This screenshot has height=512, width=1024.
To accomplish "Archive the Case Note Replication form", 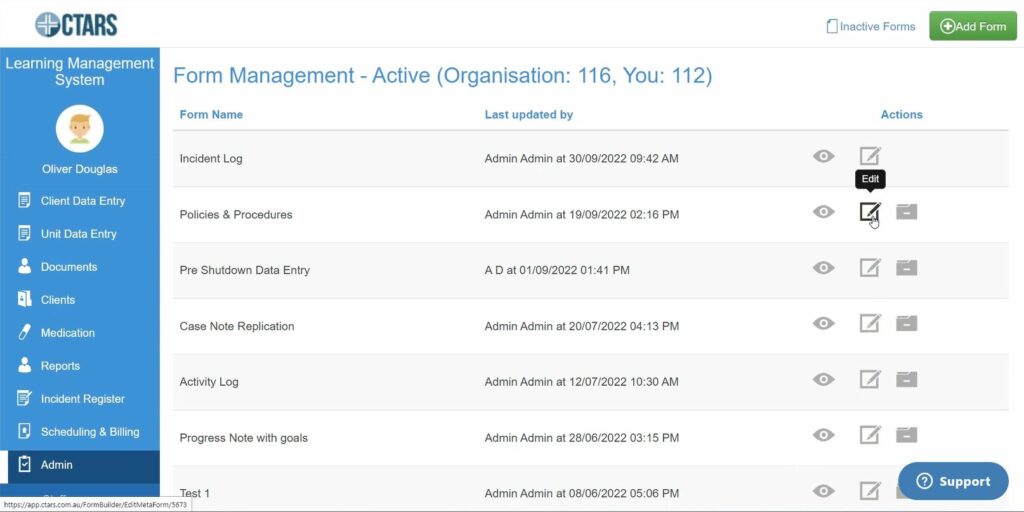I will [906, 323].
